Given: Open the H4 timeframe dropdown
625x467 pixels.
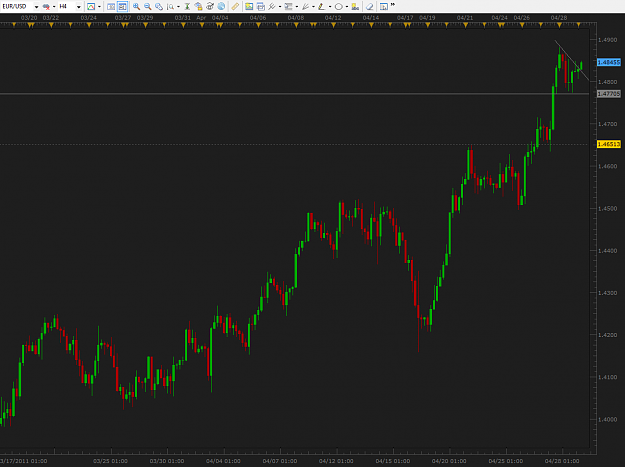Looking at the screenshot, I should click(x=79, y=7).
